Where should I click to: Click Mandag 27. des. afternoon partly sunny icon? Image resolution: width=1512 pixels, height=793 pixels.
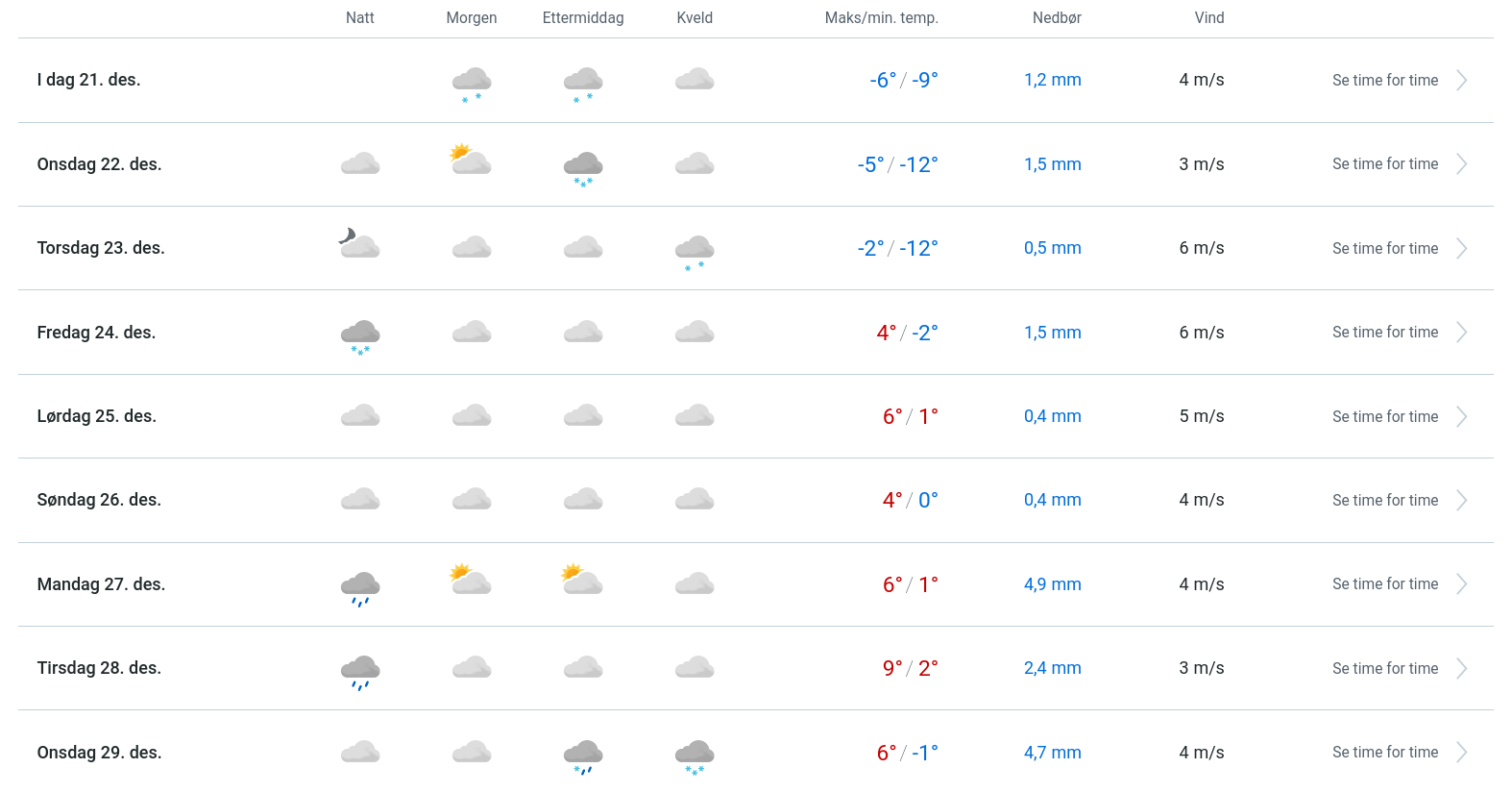[582, 580]
